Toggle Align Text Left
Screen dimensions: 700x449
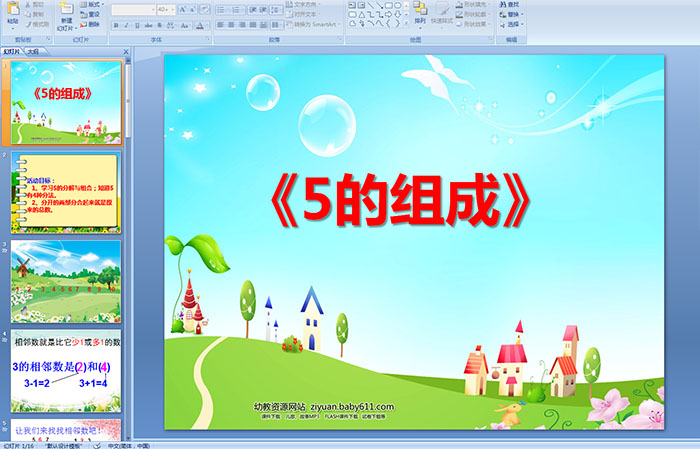(x=221, y=25)
